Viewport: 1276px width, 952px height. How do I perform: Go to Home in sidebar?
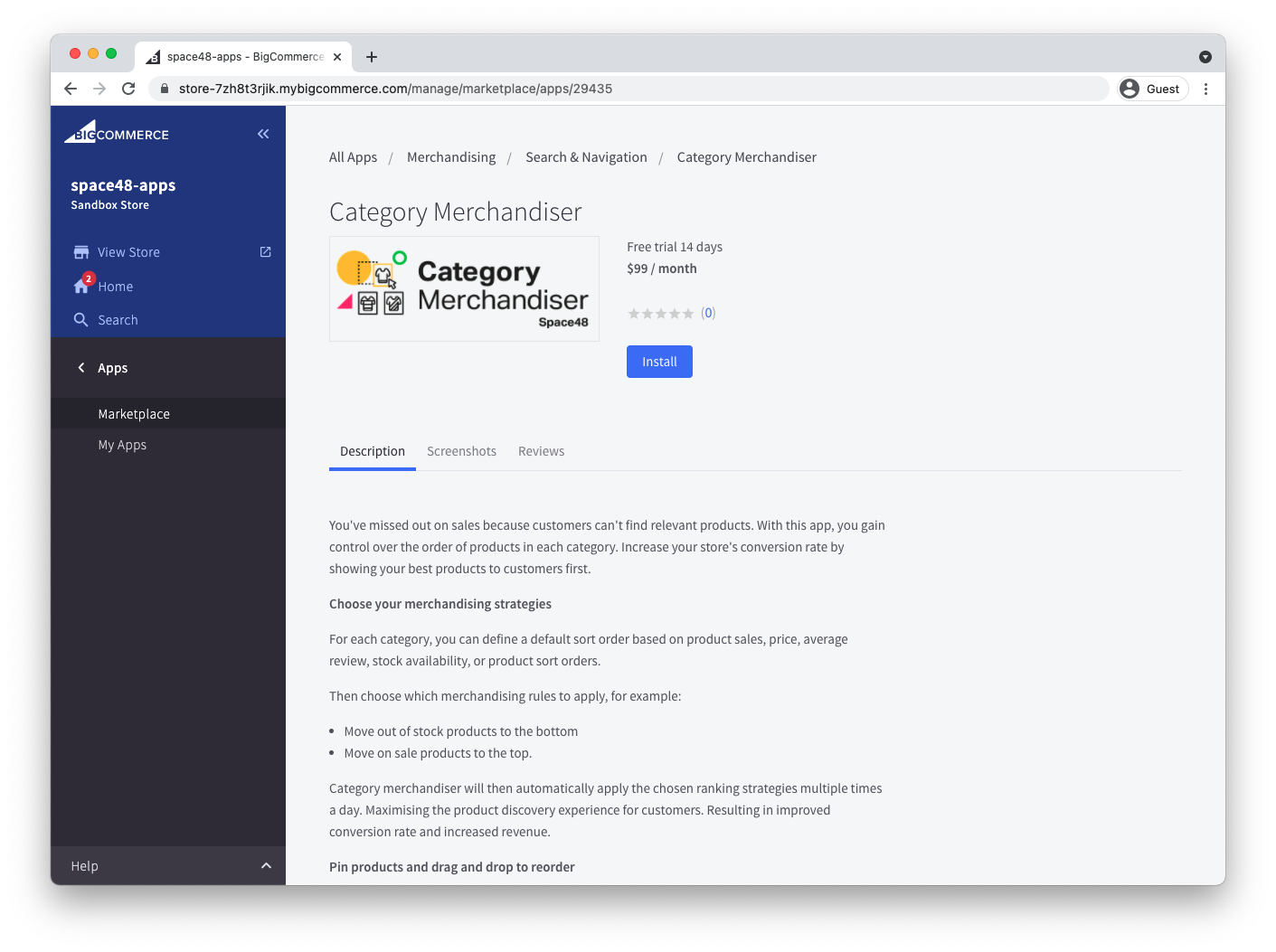116,287
